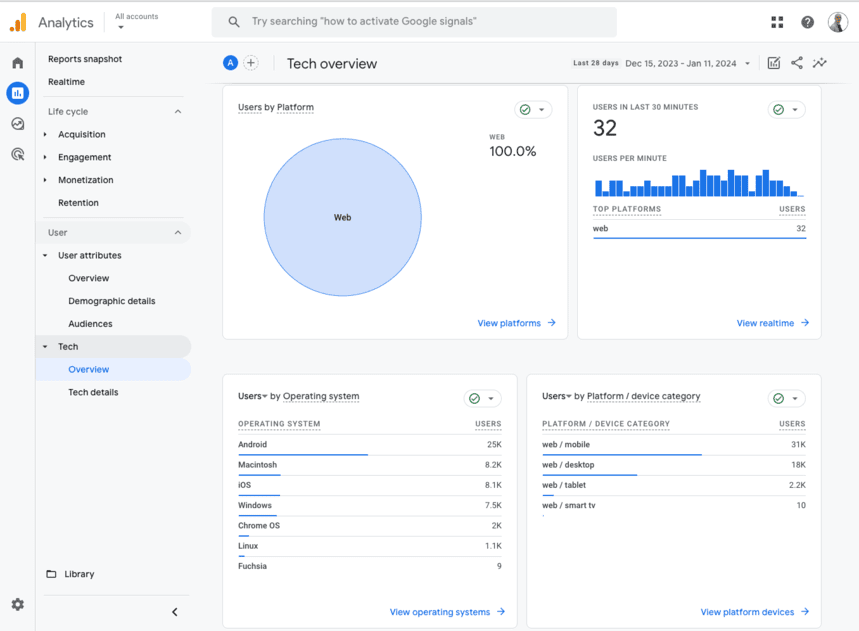
Task: Open Operating system card options arrow
Action: 491,398
